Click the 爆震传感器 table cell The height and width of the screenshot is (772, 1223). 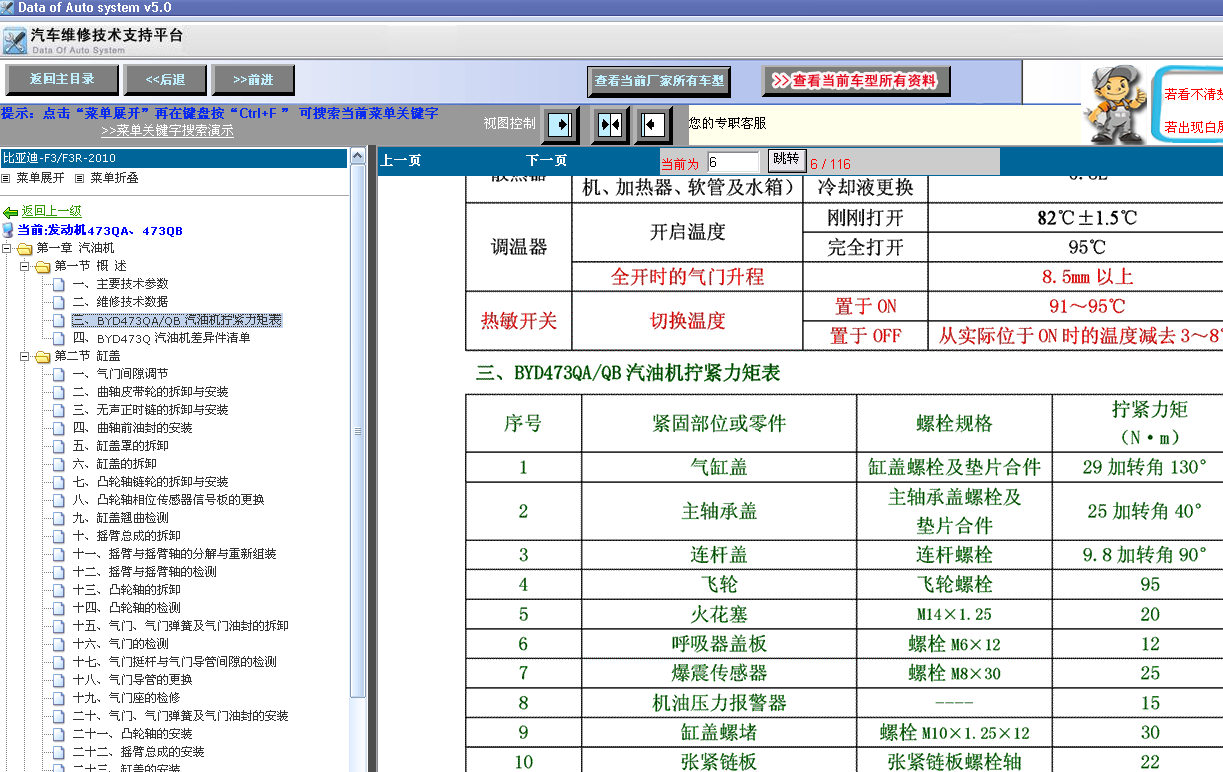point(719,673)
